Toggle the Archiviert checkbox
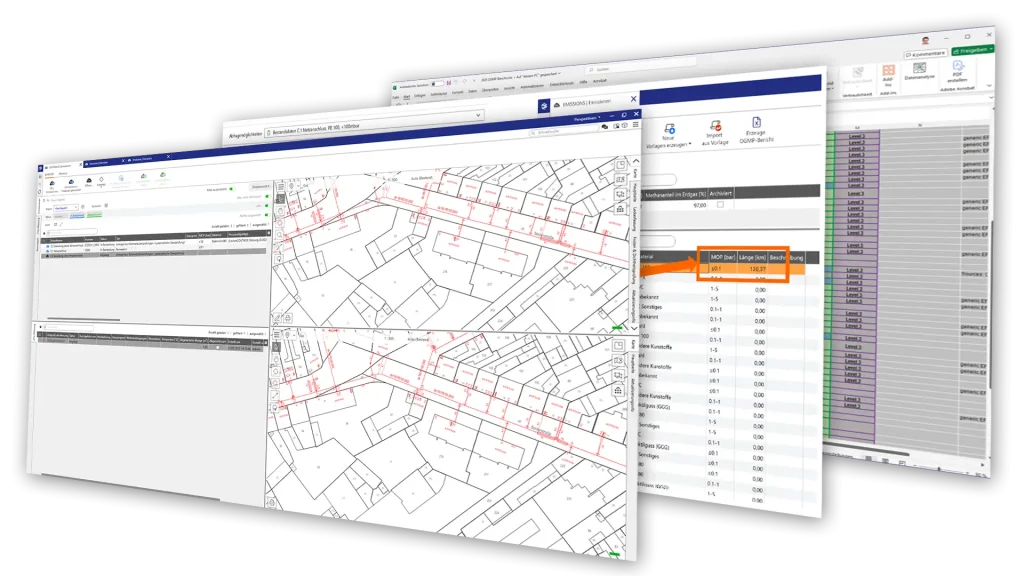 click(720, 204)
